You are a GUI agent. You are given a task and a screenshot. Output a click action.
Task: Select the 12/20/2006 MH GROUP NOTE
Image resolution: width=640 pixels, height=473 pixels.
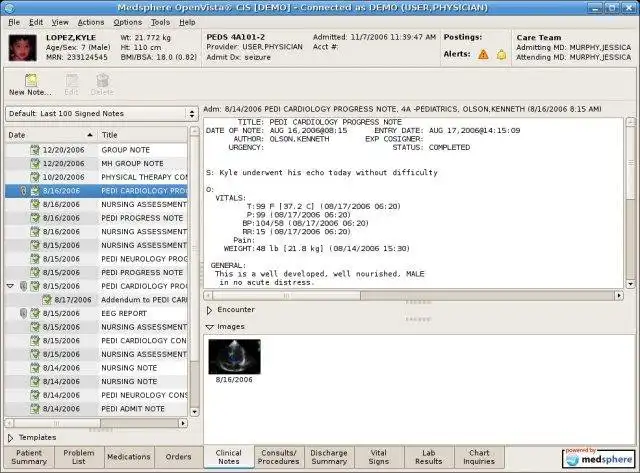(x=96, y=163)
